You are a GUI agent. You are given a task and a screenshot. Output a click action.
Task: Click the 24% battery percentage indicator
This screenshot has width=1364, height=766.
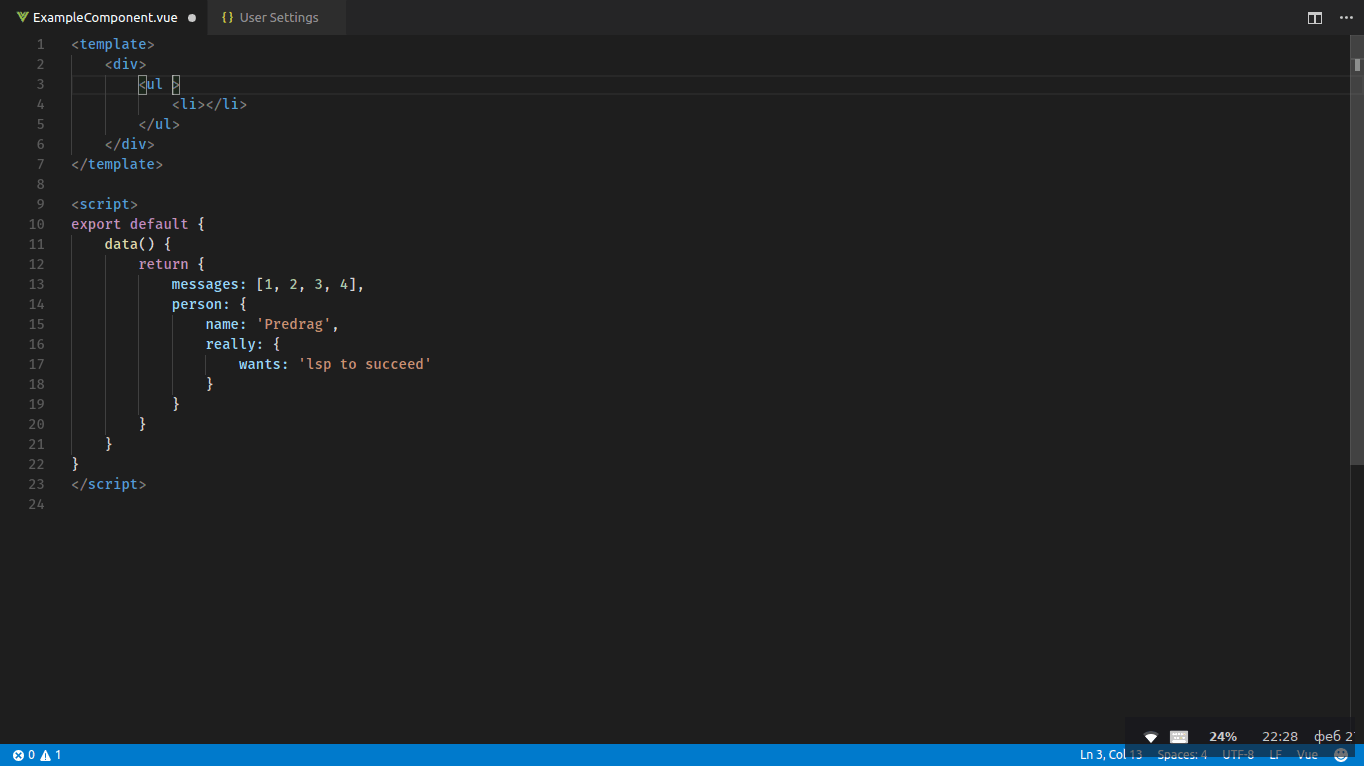click(x=1223, y=736)
